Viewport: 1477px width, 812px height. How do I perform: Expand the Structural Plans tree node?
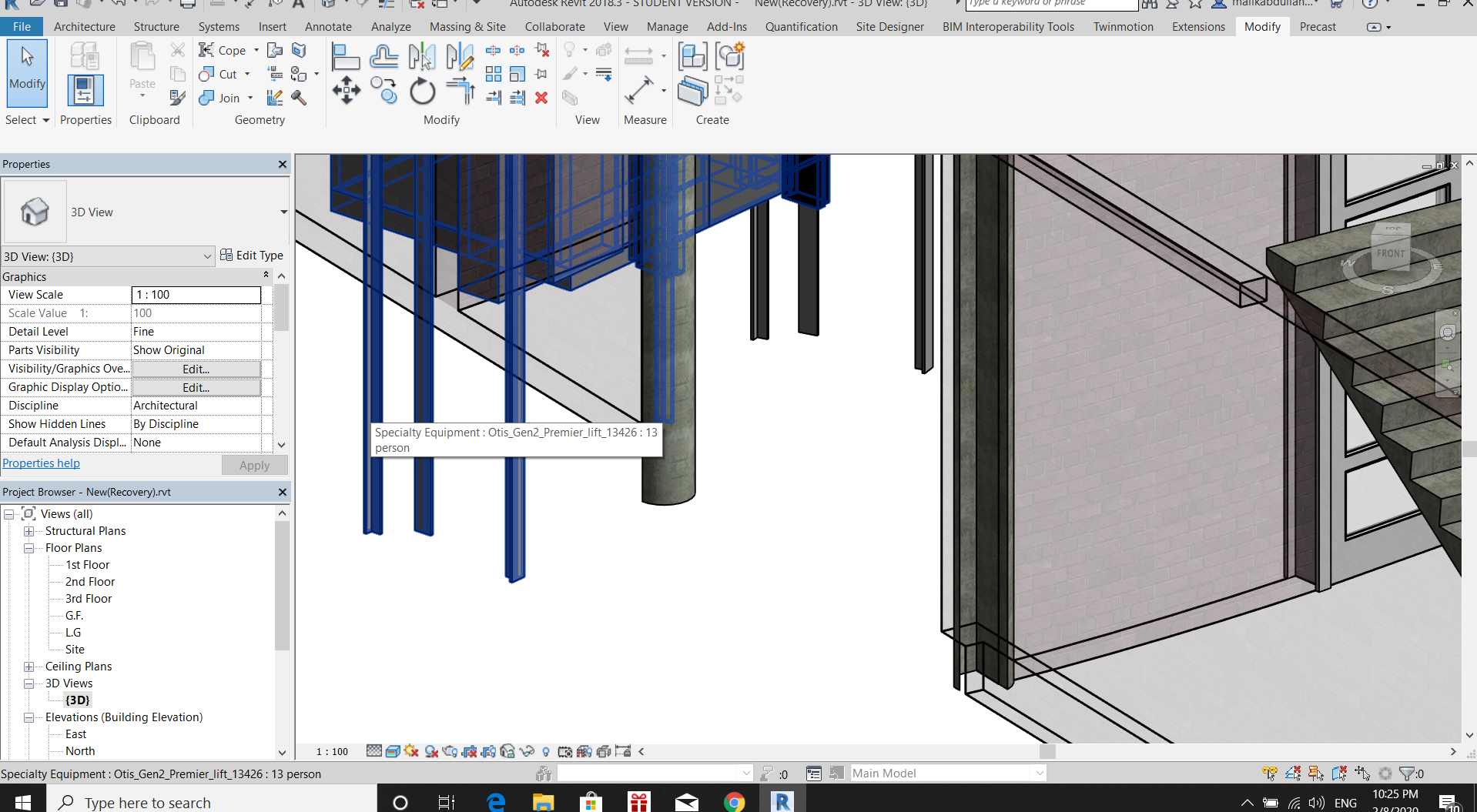click(29, 531)
